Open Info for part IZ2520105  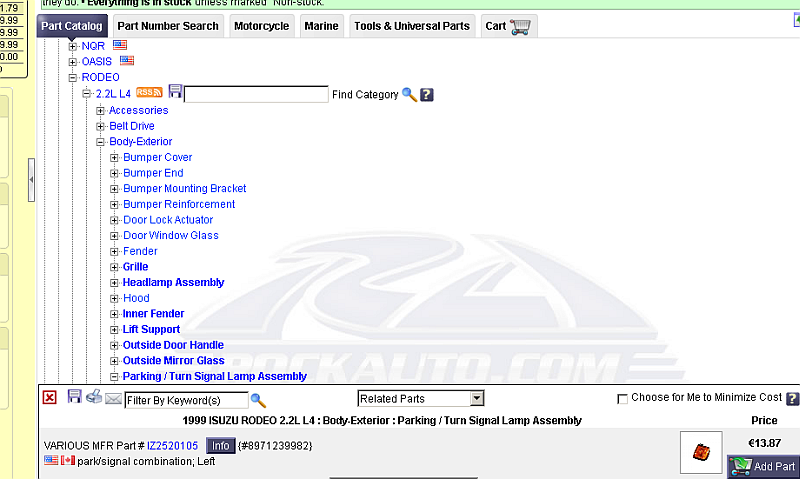tap(220, 446)
